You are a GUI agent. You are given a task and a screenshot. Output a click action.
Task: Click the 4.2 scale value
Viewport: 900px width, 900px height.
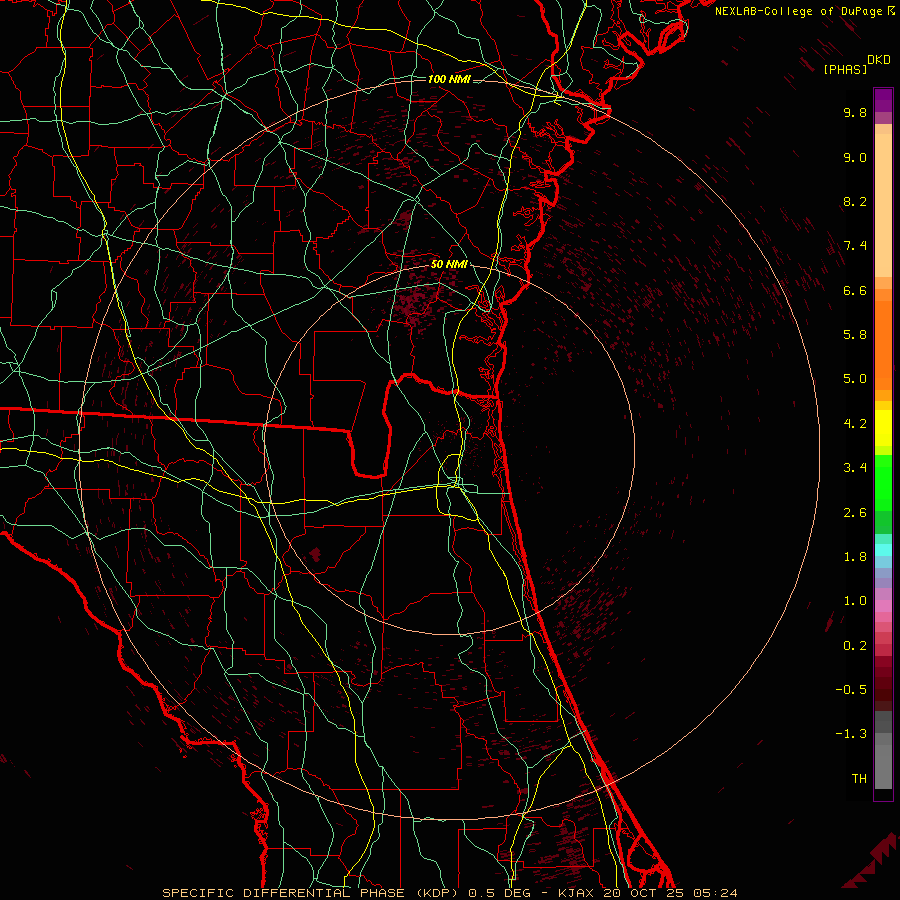click(x=855, y=424)
